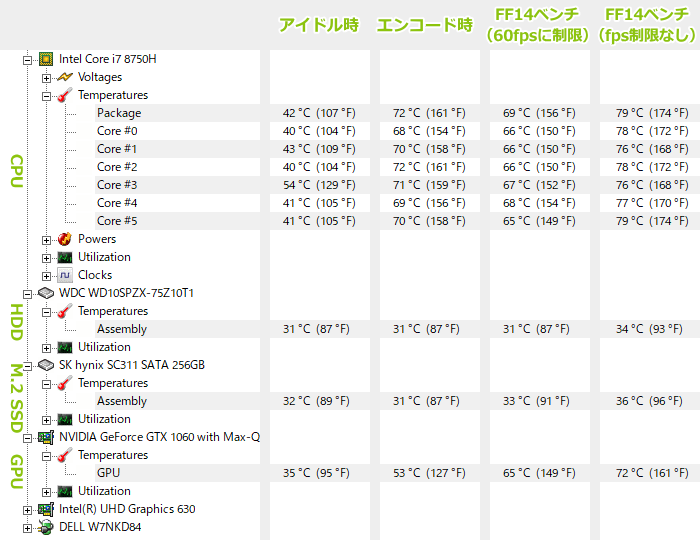Image resolution: width=700 pixels, height=540 pixels.
Task: Select the Assembly row under SK hynix
Action: (122, 401)
